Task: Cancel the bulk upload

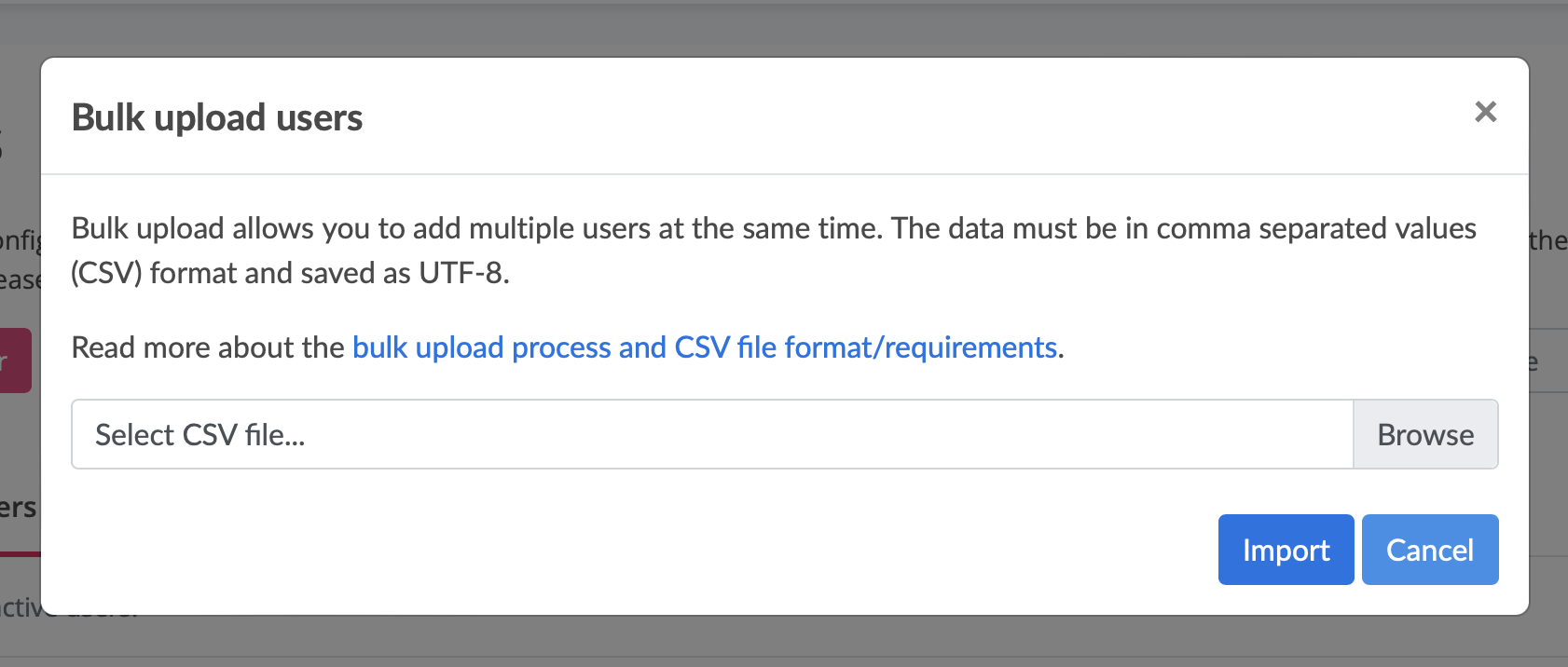Action: click(x=1429, y=550)
